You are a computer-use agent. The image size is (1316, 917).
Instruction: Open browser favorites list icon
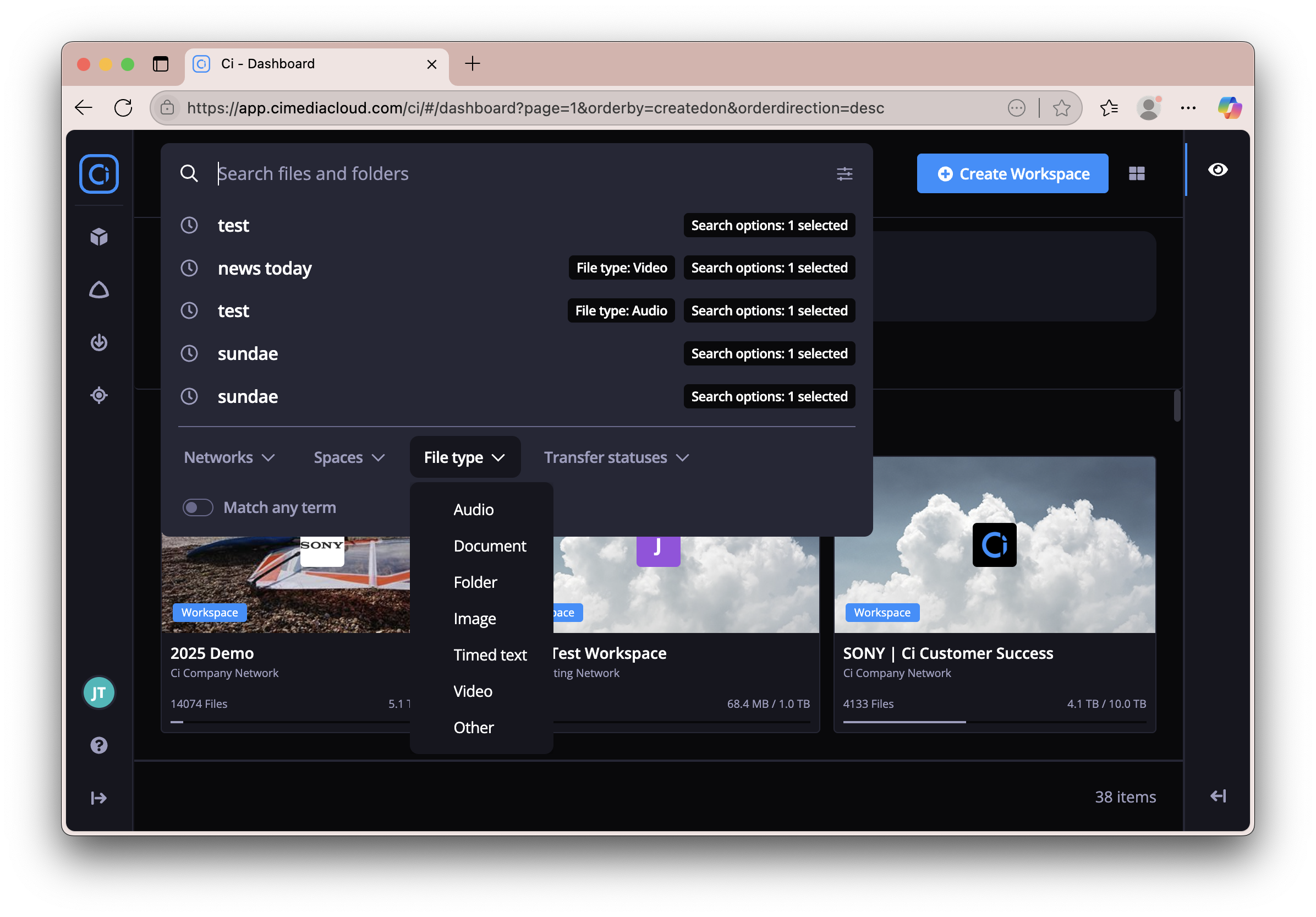1109,108
